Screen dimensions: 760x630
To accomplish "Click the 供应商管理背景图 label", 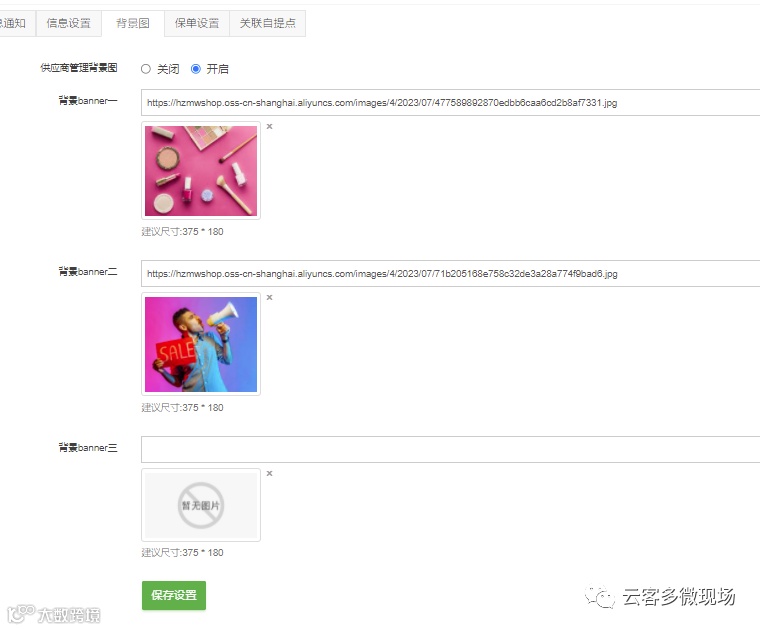I will (x=79, y=68).
